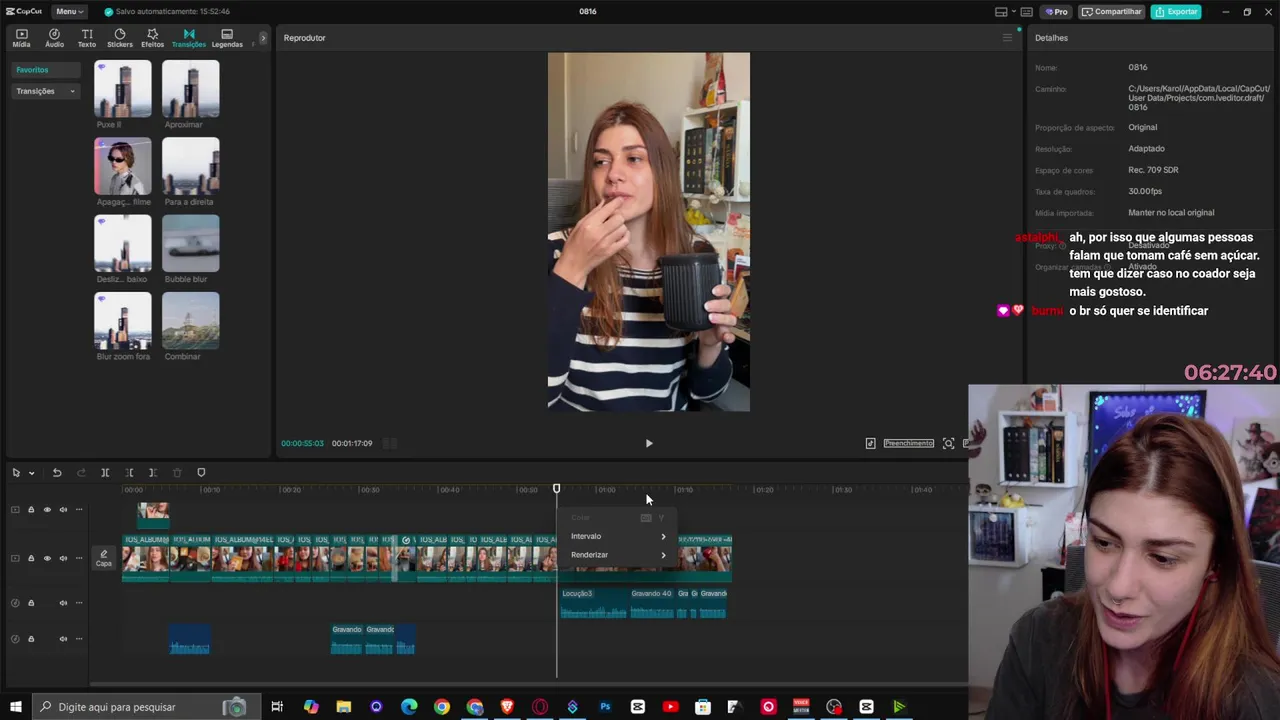The height and width of the screenshot is (720, 1280).
Task: Open Photoshop from the taskbar
Action: (x=605, y=707)
